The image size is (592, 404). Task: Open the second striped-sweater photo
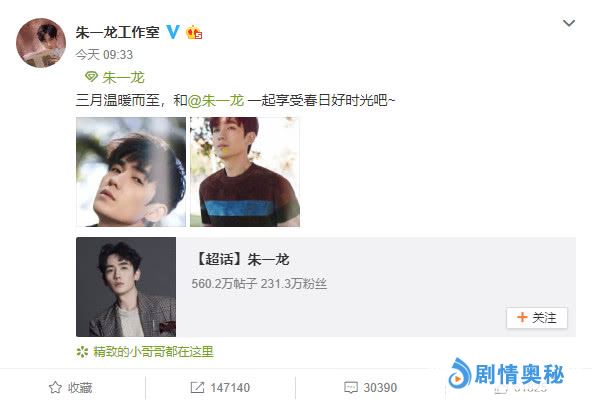(245, 172)
